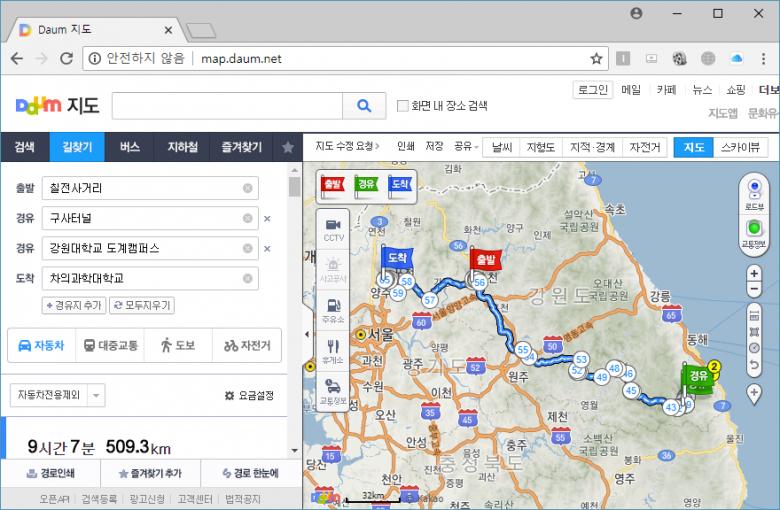Click the zoom out minus button

click(754, 289)
